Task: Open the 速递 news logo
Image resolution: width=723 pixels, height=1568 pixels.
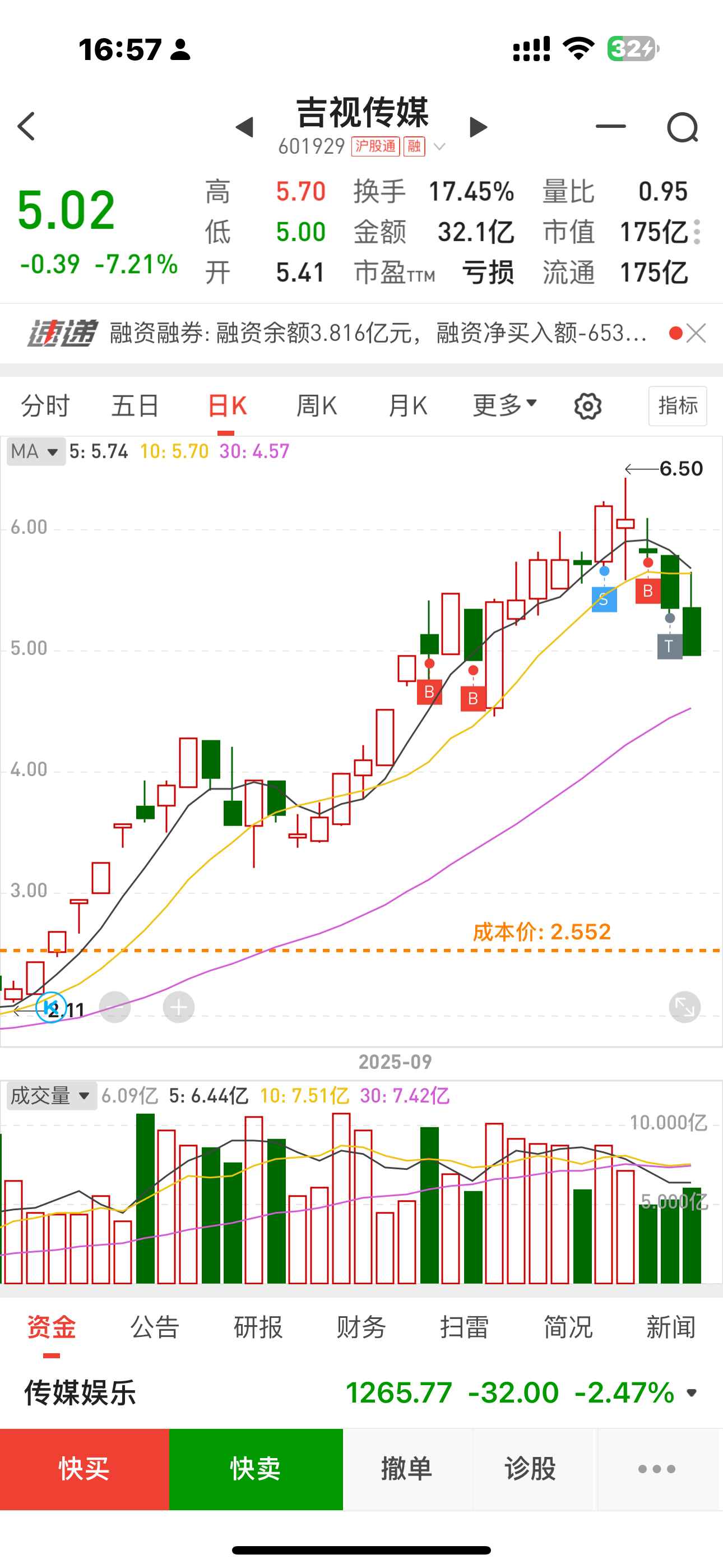Action: pyautogui.click(x=62, y=333)
